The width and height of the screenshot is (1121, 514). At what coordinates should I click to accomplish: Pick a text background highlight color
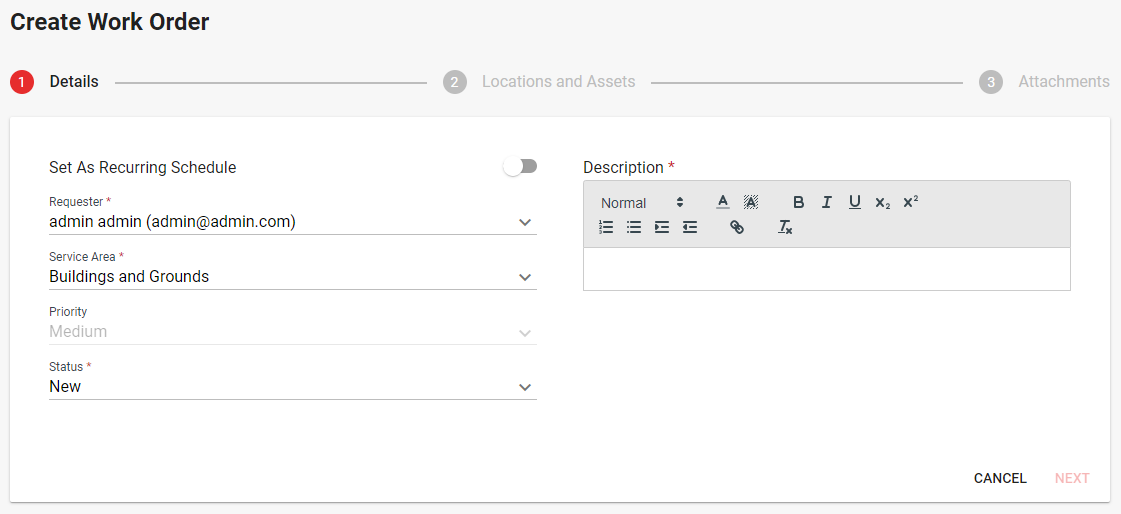pos(751,202)
